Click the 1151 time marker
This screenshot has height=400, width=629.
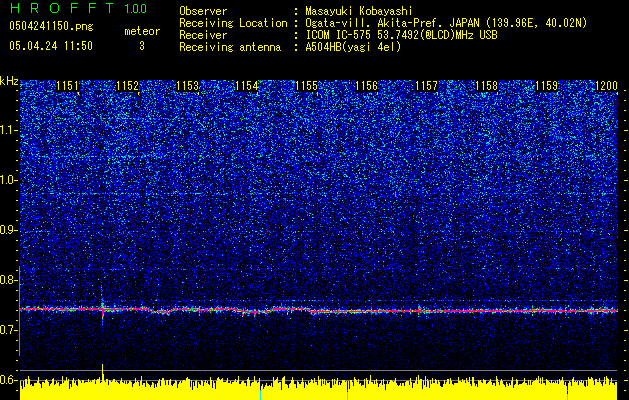coord(68,87)
